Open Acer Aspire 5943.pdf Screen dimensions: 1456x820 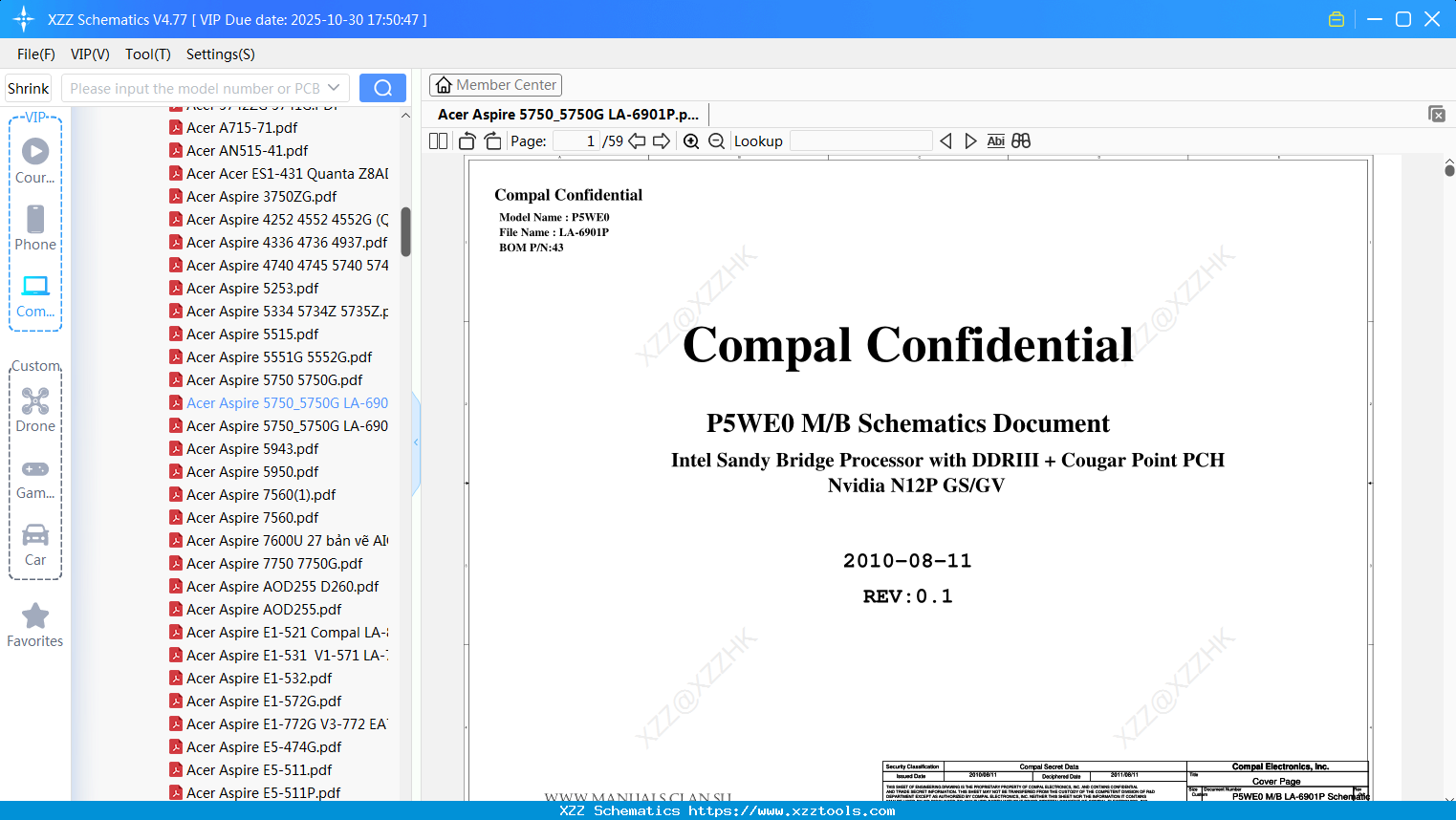(252, 448)
